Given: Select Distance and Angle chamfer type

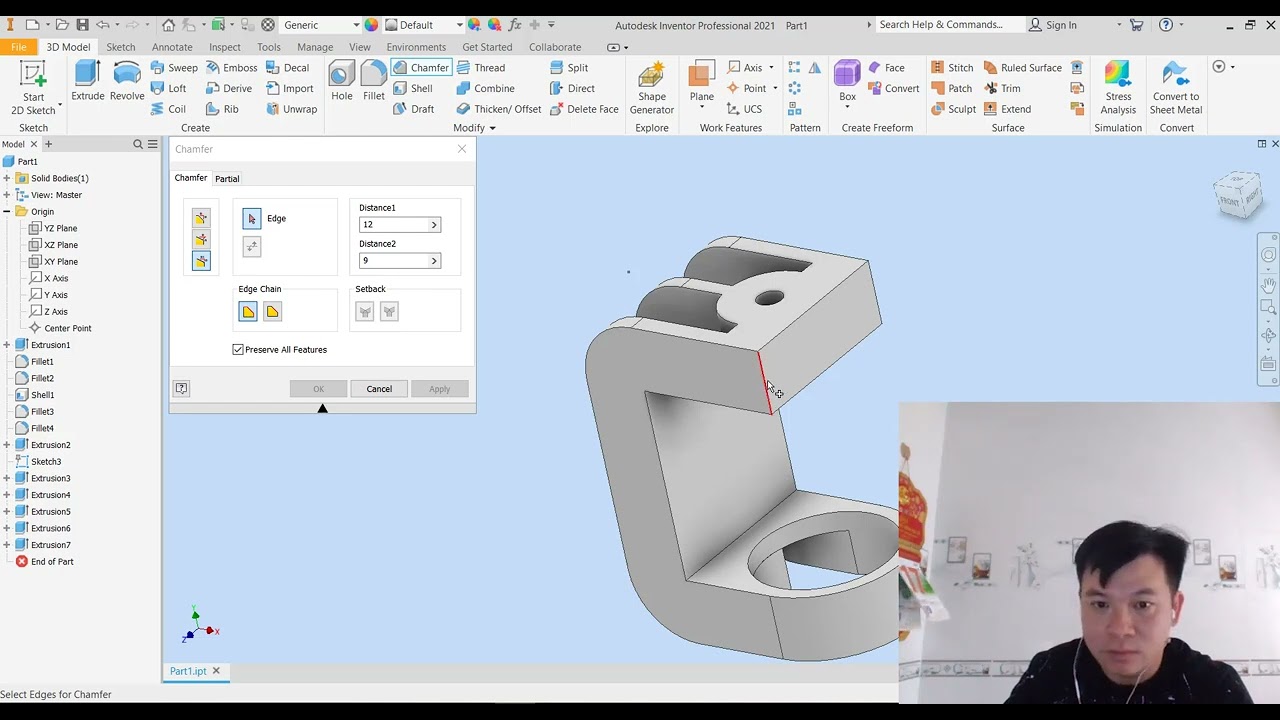Looking at the screenshot, I should tap(201, 239).
